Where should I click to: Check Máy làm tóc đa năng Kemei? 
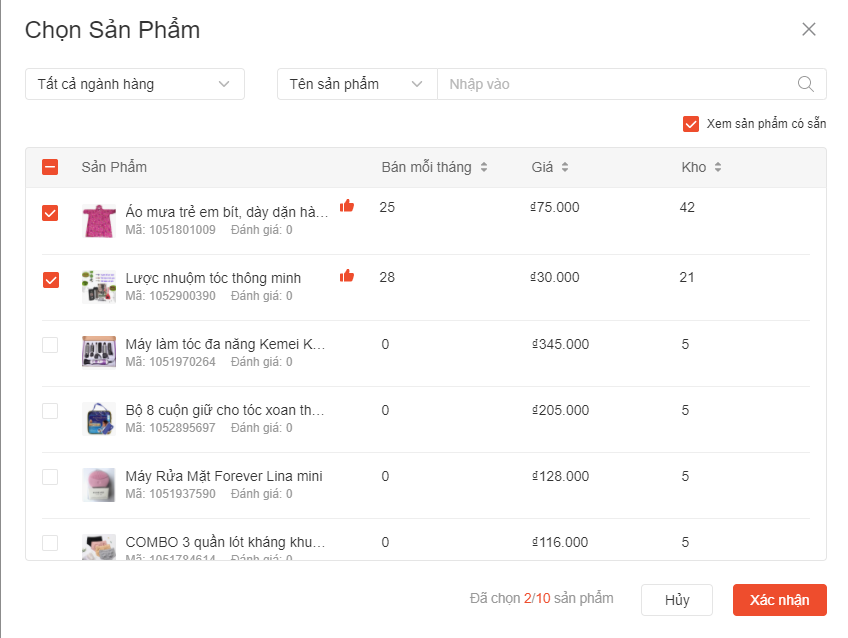[50, 345]
